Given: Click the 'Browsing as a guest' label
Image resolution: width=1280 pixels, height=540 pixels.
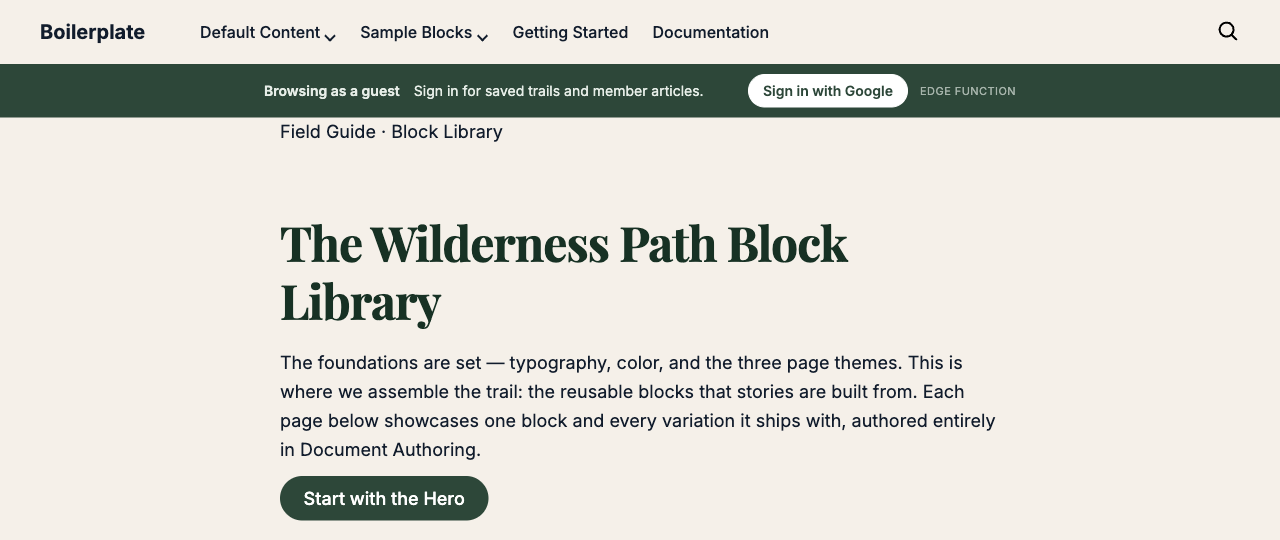Looking at the screenshot, I should [332, 91].
